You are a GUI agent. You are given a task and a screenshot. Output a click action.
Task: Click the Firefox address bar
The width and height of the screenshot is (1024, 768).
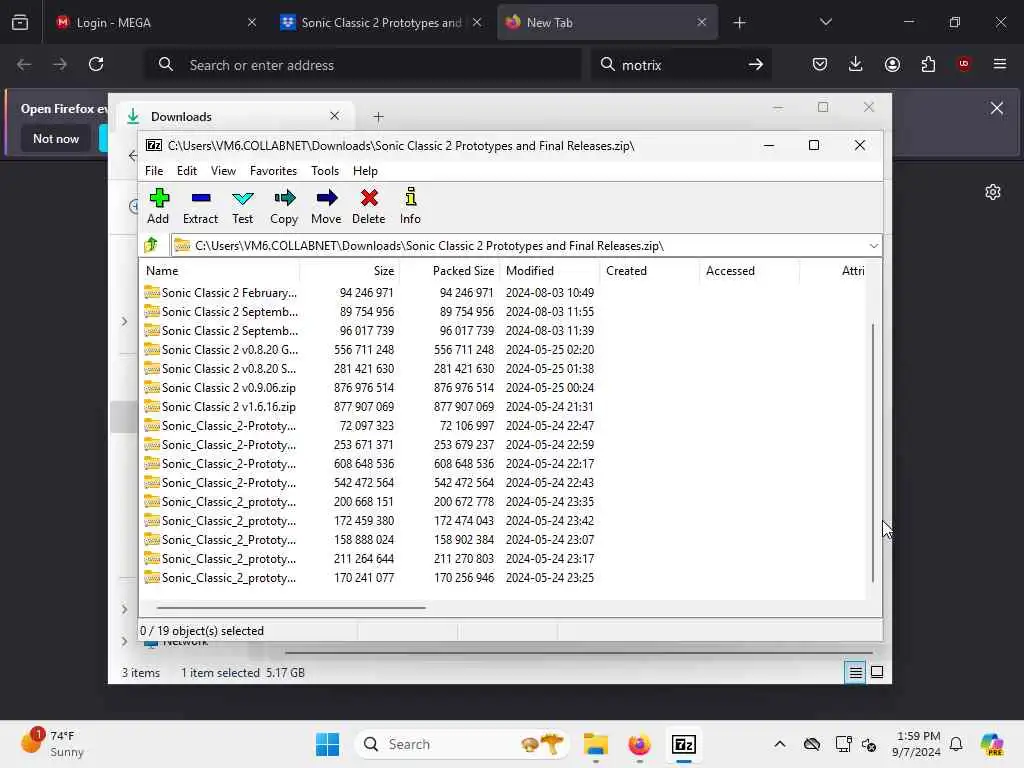pos(362,65)
